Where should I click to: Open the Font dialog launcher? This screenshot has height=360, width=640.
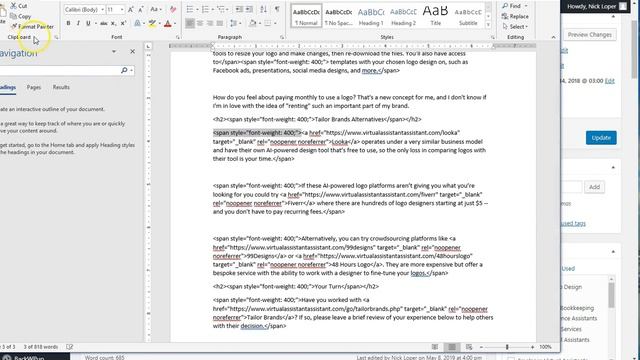click(x=178, y=37)
